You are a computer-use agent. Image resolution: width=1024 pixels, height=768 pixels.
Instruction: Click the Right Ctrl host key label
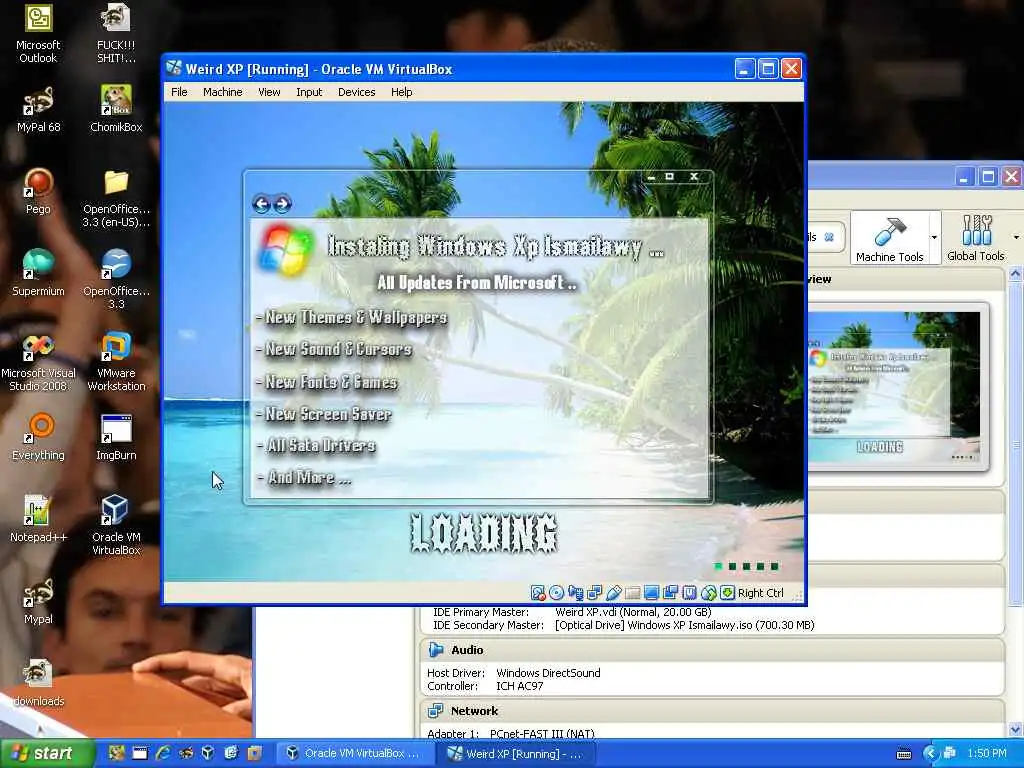pos(761,593)
